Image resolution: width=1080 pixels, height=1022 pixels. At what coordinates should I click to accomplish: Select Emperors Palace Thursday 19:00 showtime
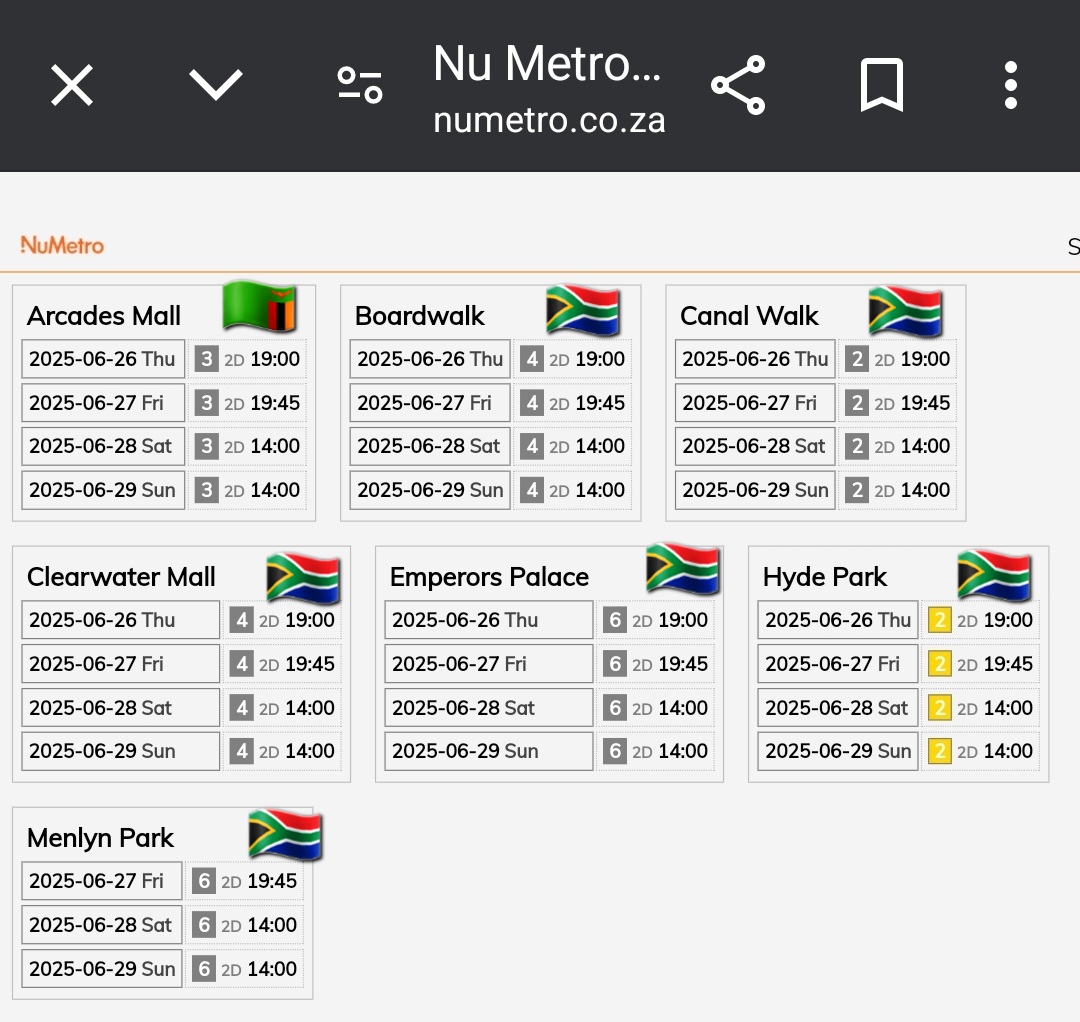(x=656, y=620)
